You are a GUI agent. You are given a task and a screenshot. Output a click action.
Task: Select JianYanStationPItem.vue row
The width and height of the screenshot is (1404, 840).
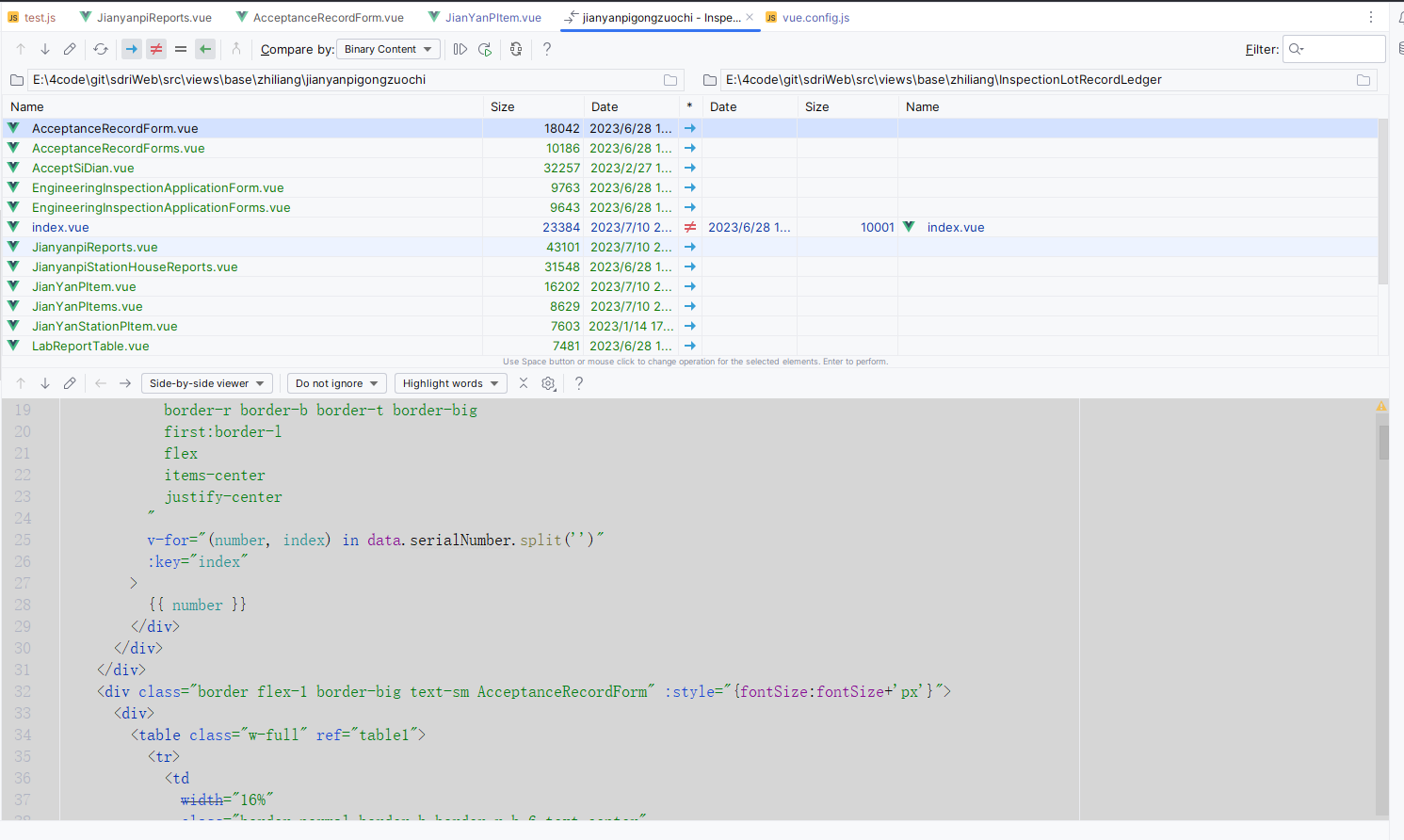689,326
